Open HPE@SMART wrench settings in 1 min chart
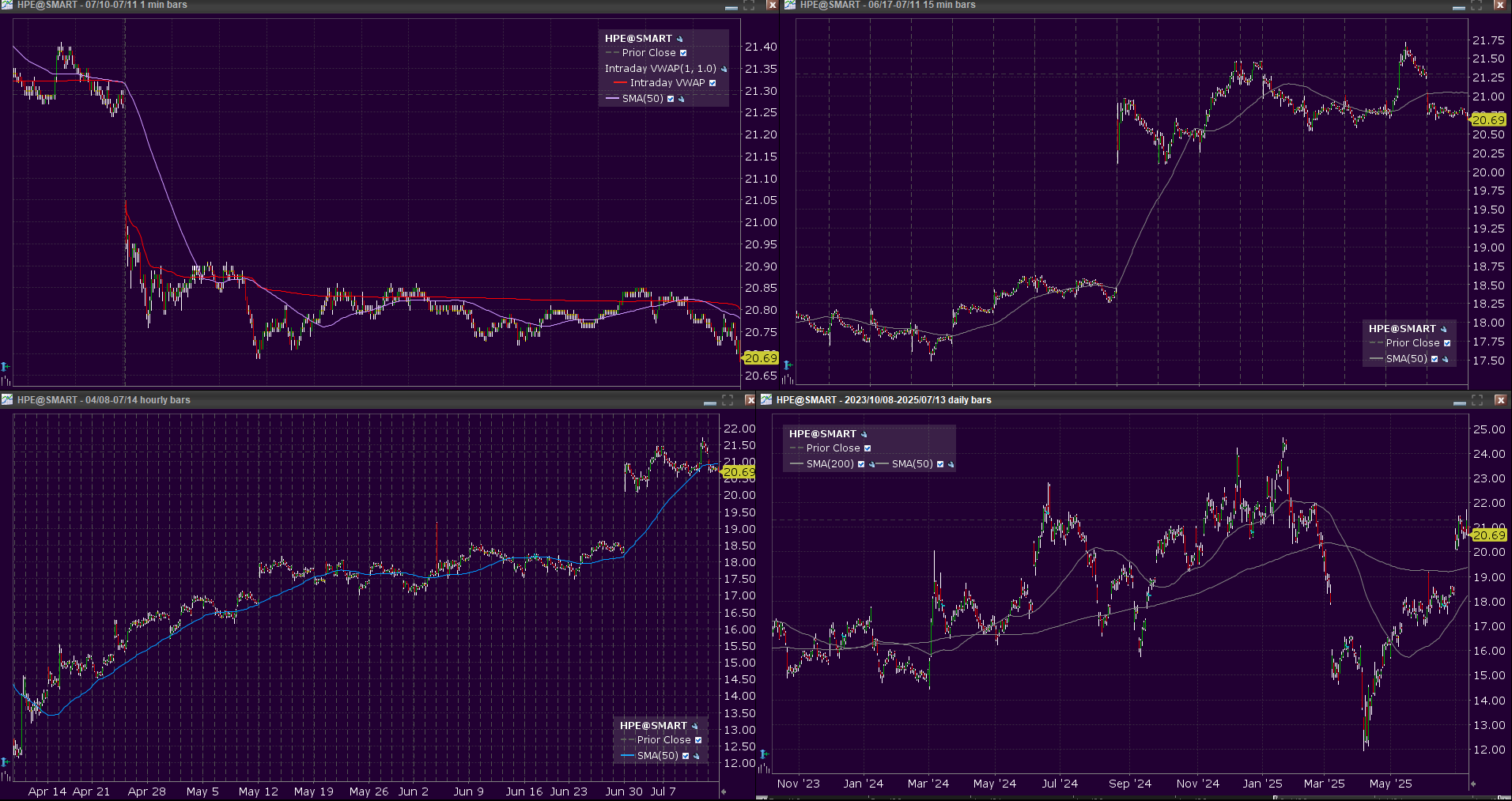Image resolution: width=1512 pixels, height=801 pixels. 679,39
